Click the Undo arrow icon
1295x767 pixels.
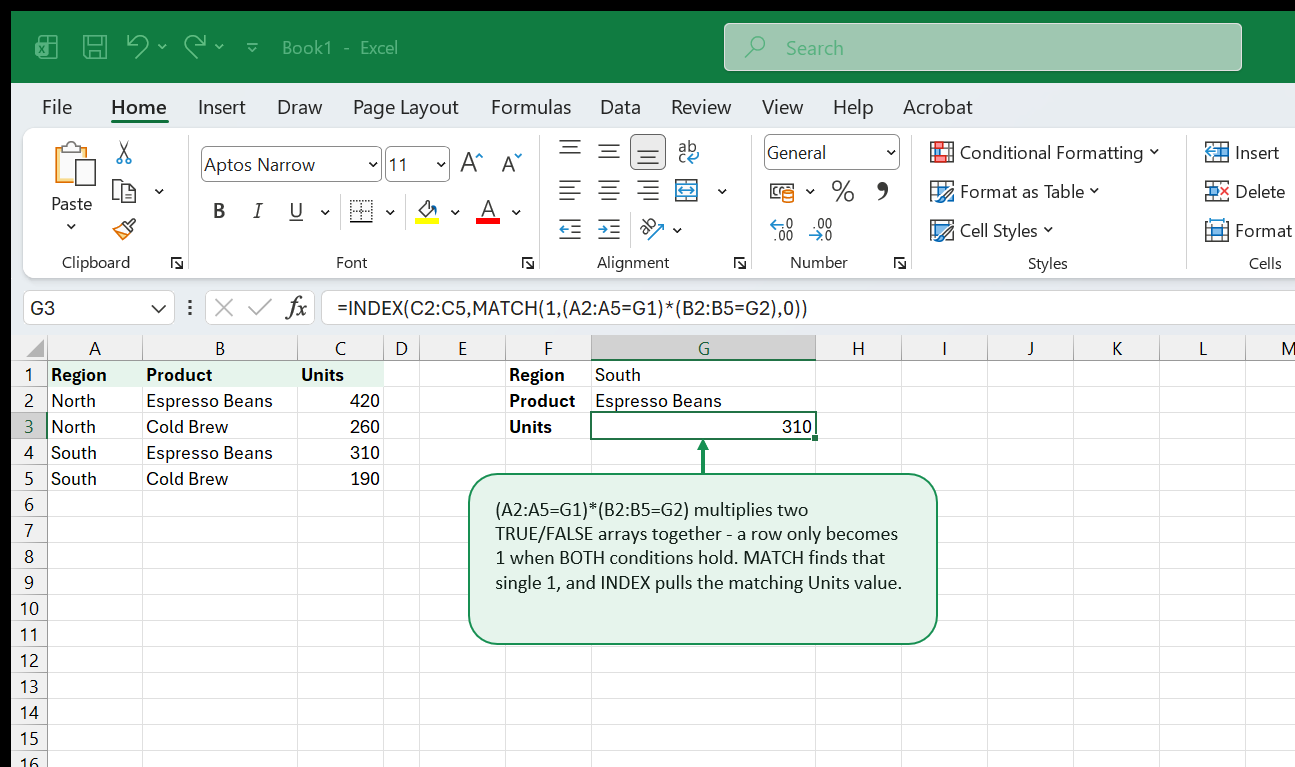137,46
